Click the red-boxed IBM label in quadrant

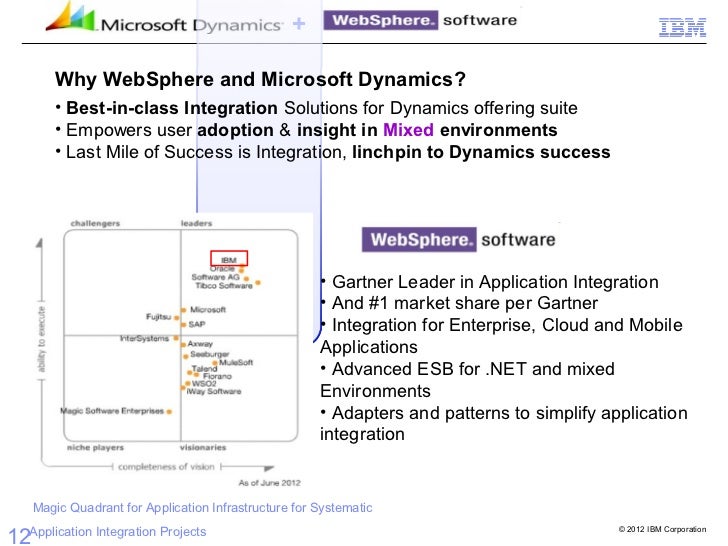click(x=229, y=259)
